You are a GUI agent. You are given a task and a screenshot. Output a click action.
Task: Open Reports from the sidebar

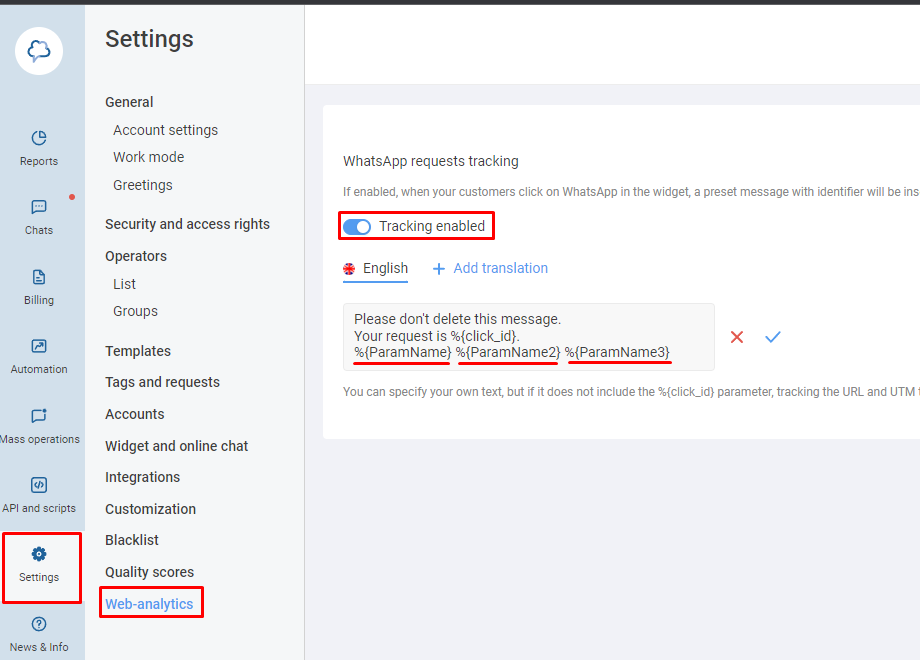point(39,147)
